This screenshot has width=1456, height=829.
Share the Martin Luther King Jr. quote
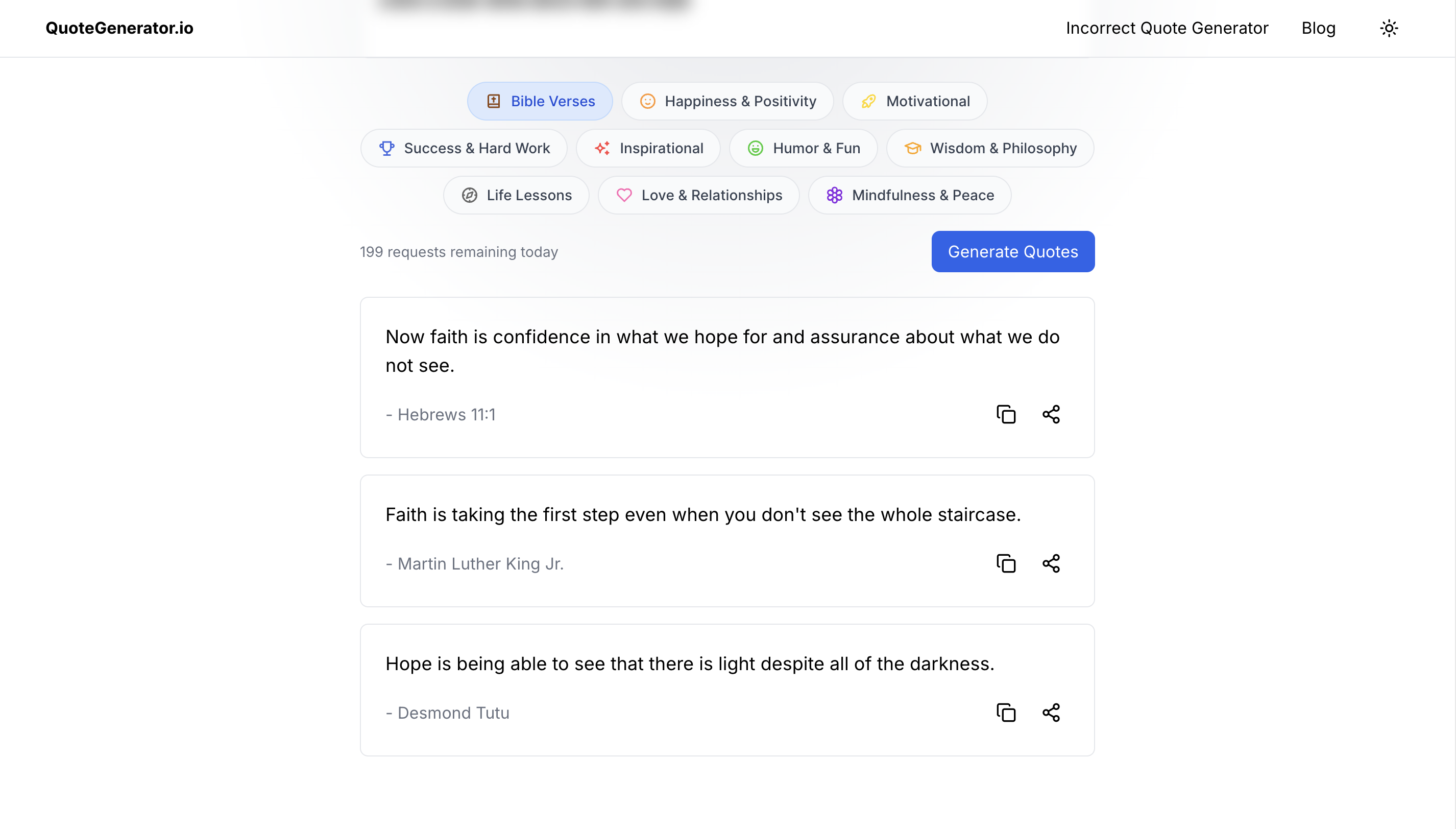click(1050, 564)
